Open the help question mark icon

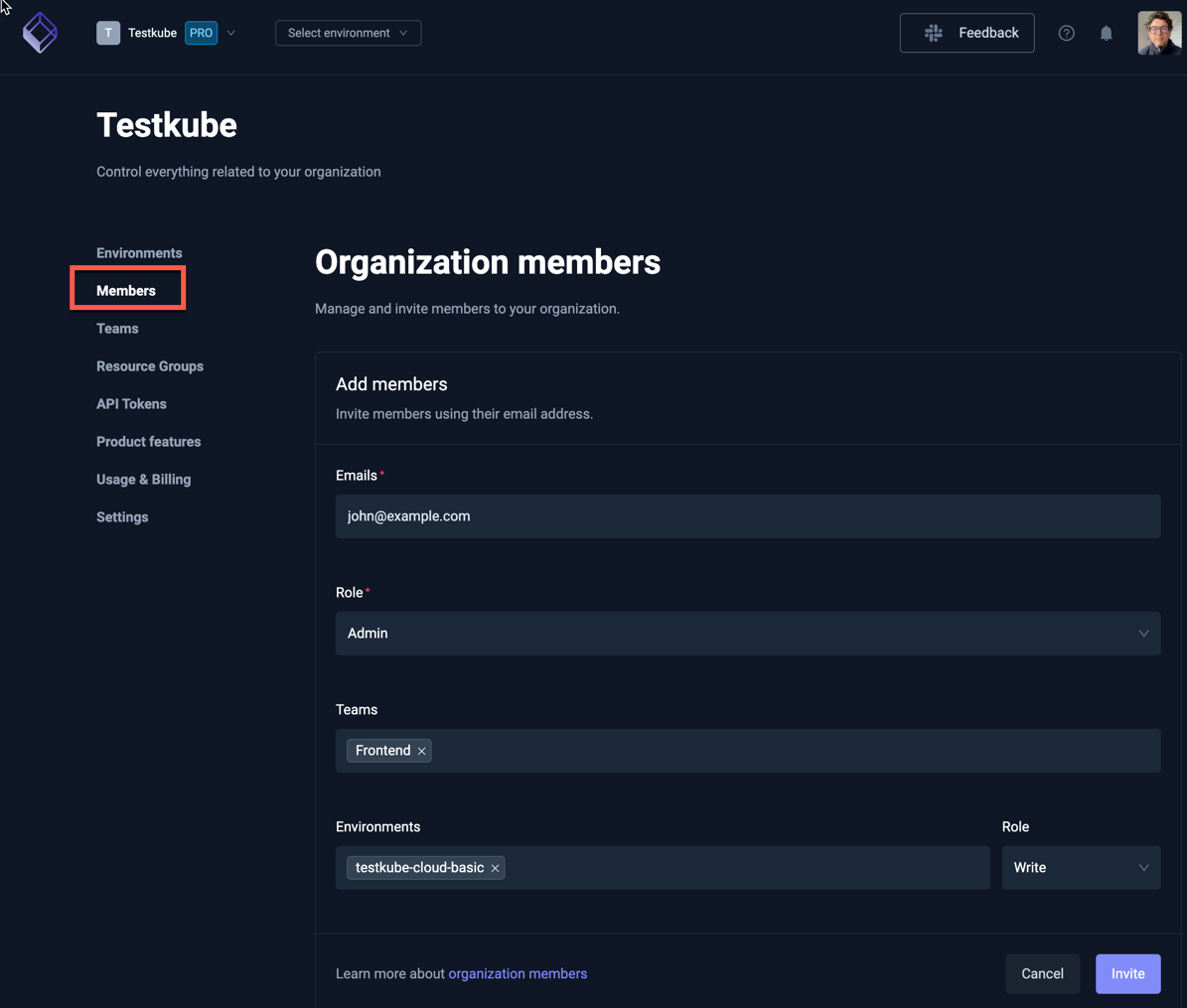[1066, 33]
